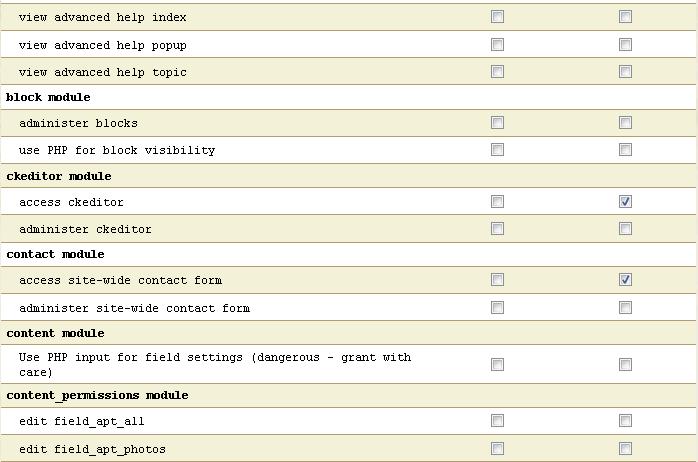Check second checkbox for use PHP for block visibility

(625, 150)
